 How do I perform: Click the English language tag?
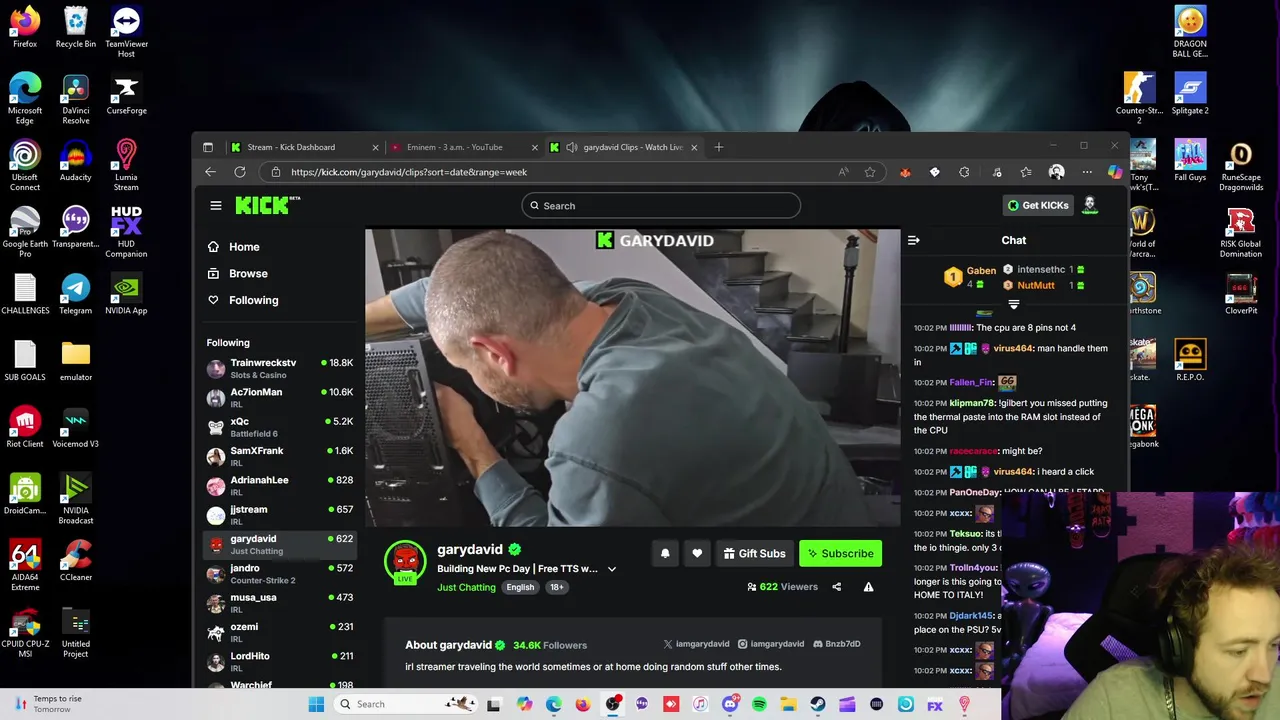[520, 588]
